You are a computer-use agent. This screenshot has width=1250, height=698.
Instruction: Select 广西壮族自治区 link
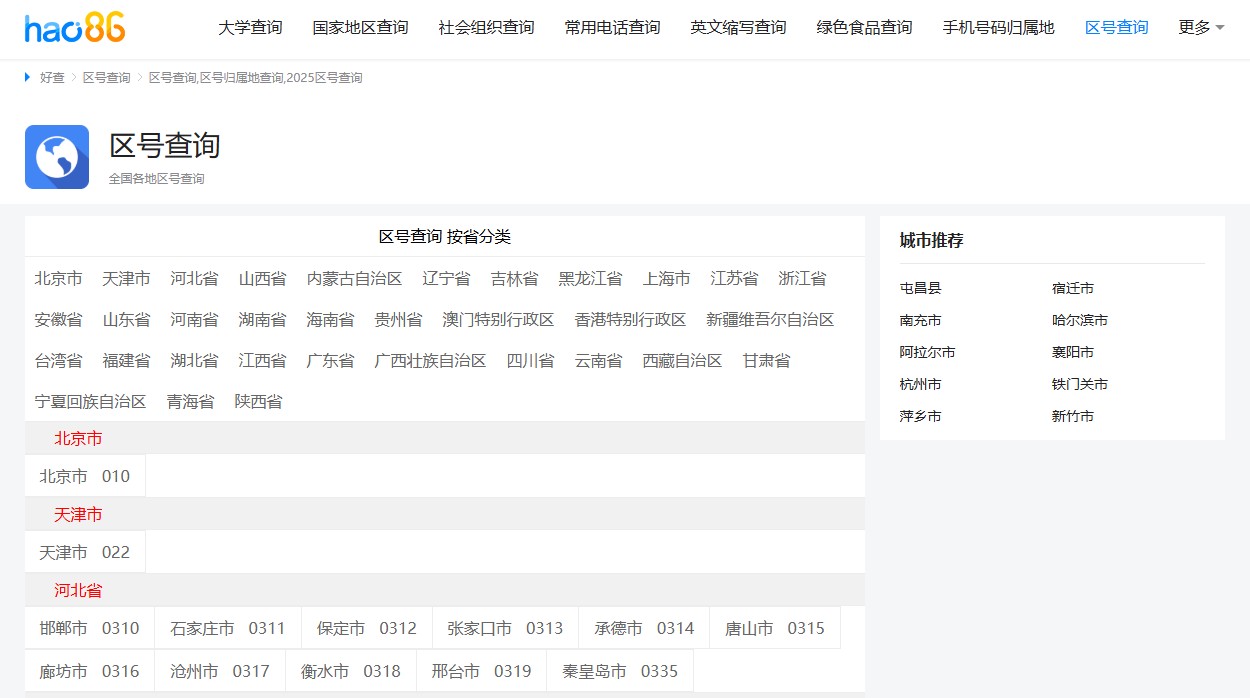[x=430, y=361]
